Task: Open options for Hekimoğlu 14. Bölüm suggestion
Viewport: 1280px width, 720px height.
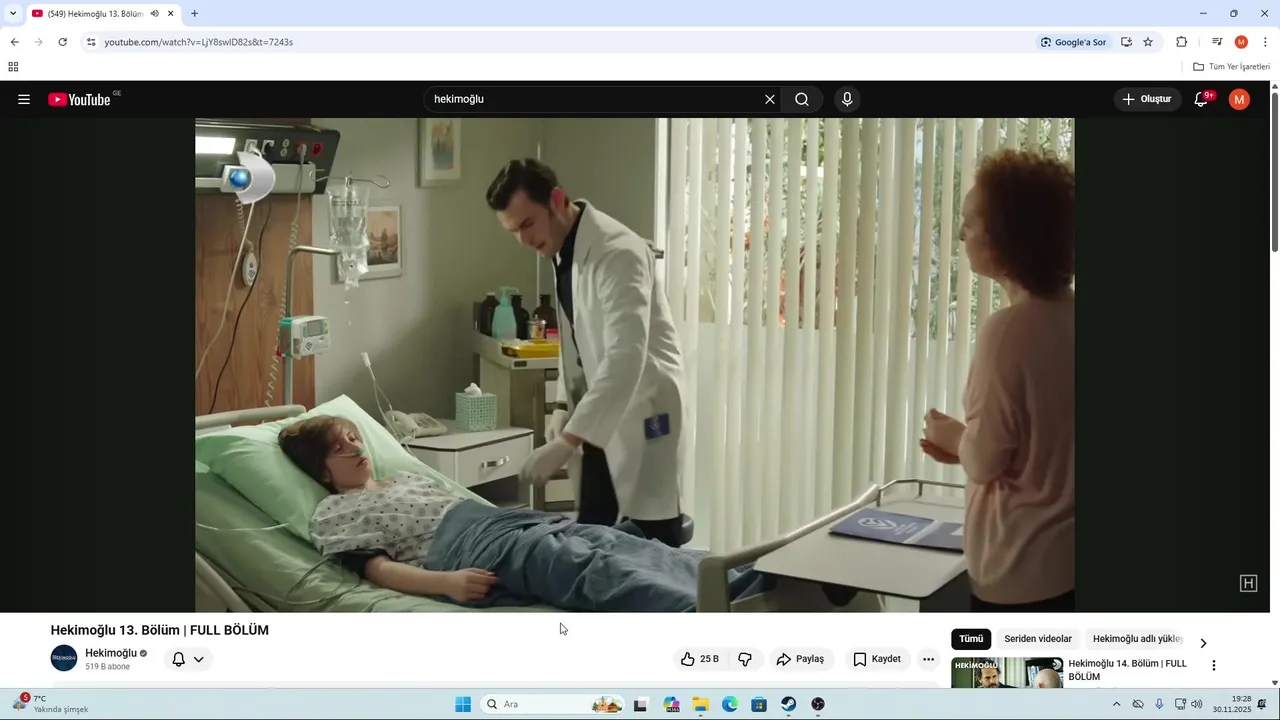Action: [x=1214, y=665]
